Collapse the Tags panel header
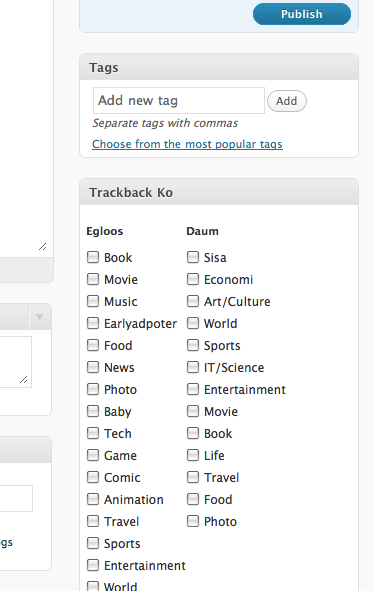The width and height of the screenshot is (374, 591). pyautogui.click(x=219, y=67)
